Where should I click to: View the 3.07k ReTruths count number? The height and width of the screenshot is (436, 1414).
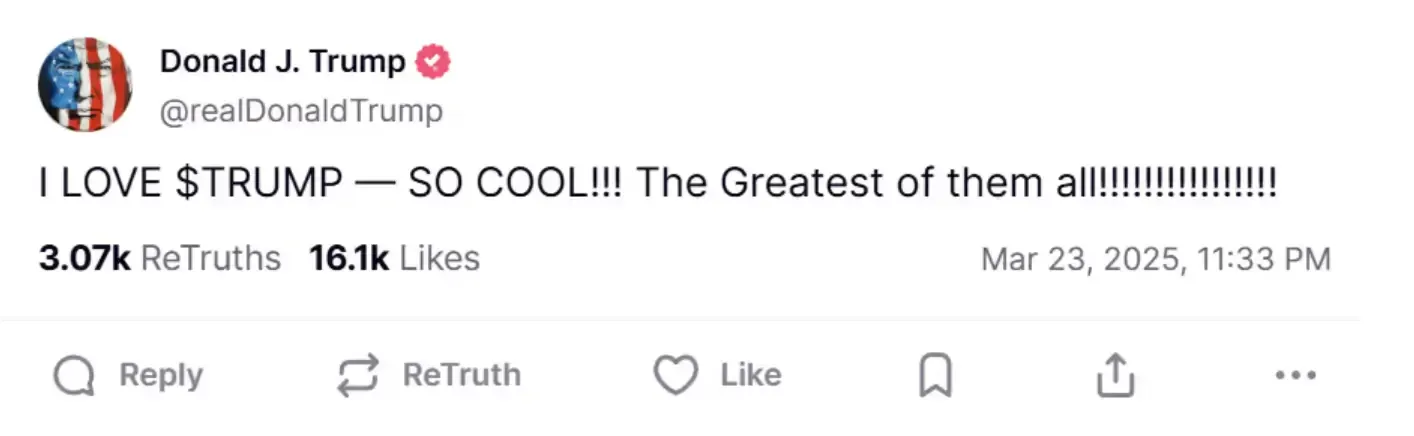click(x=84, y=259)
